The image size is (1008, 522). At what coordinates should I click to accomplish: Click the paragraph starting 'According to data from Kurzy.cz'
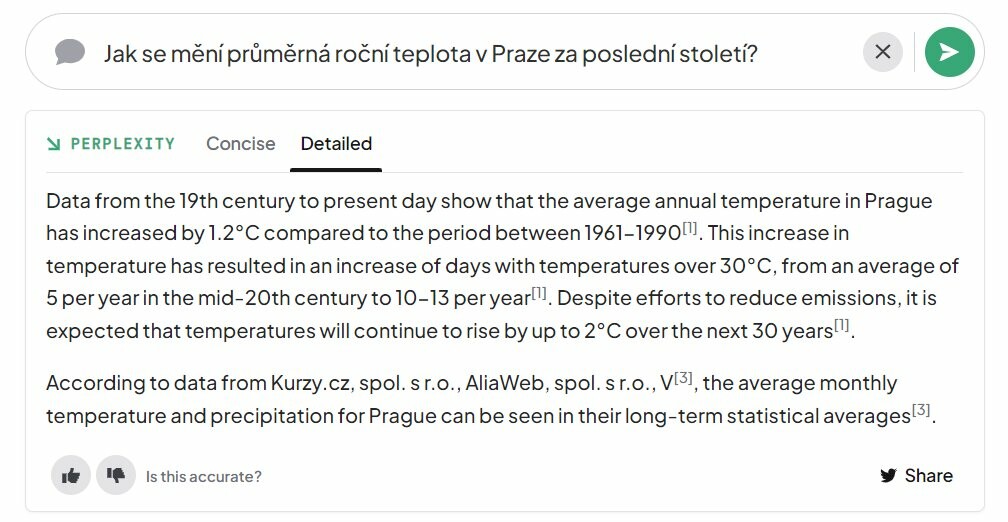[x=492, y=399]
